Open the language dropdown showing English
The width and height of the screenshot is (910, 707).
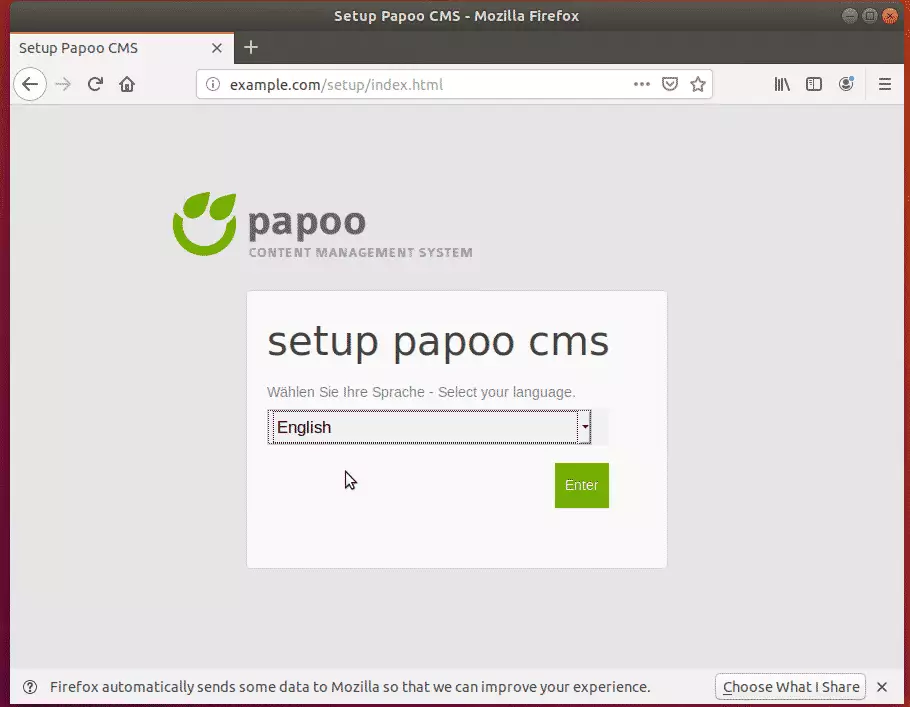[x=429, y=427]
